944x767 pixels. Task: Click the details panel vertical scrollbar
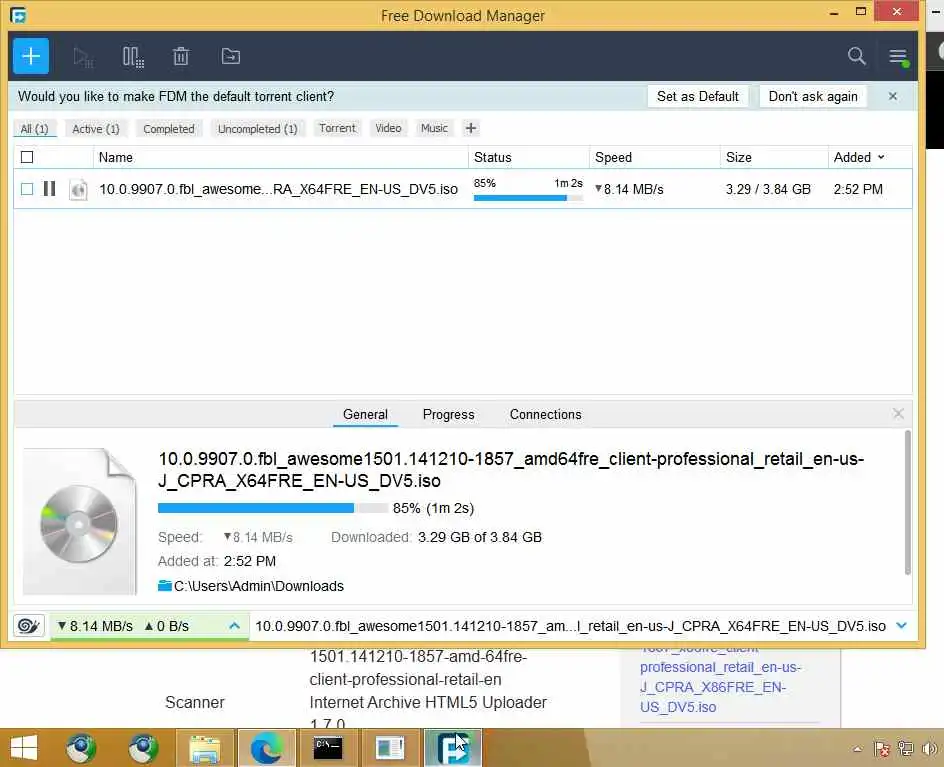click(907, 503)
